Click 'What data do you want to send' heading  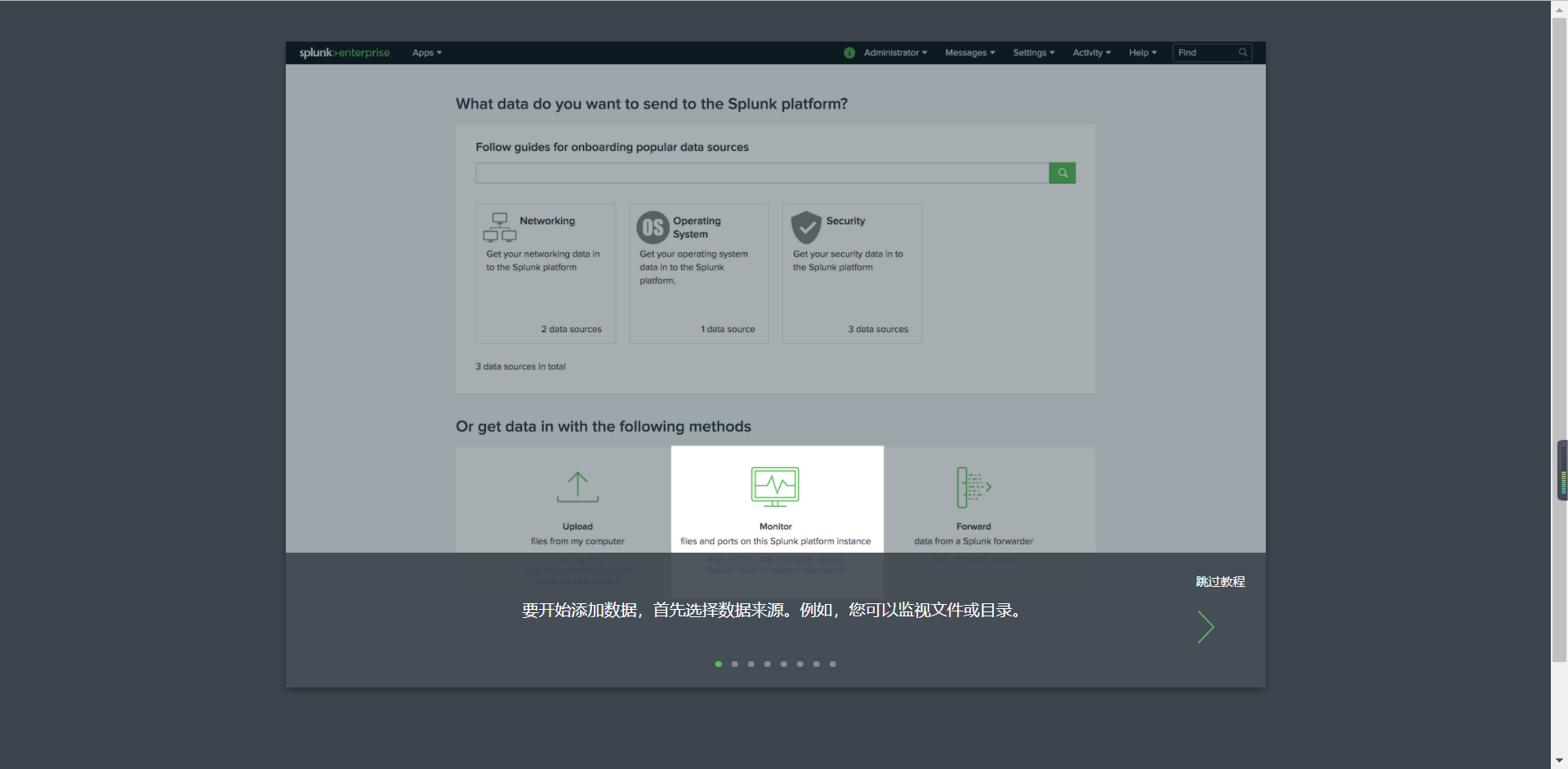pos(652,104)
